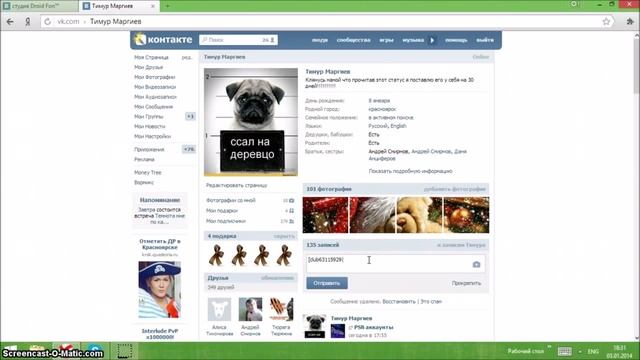Bookmark page with star icon
This screenshot has width=640, height=360.
pyautogui.click(x=606, y=22)
